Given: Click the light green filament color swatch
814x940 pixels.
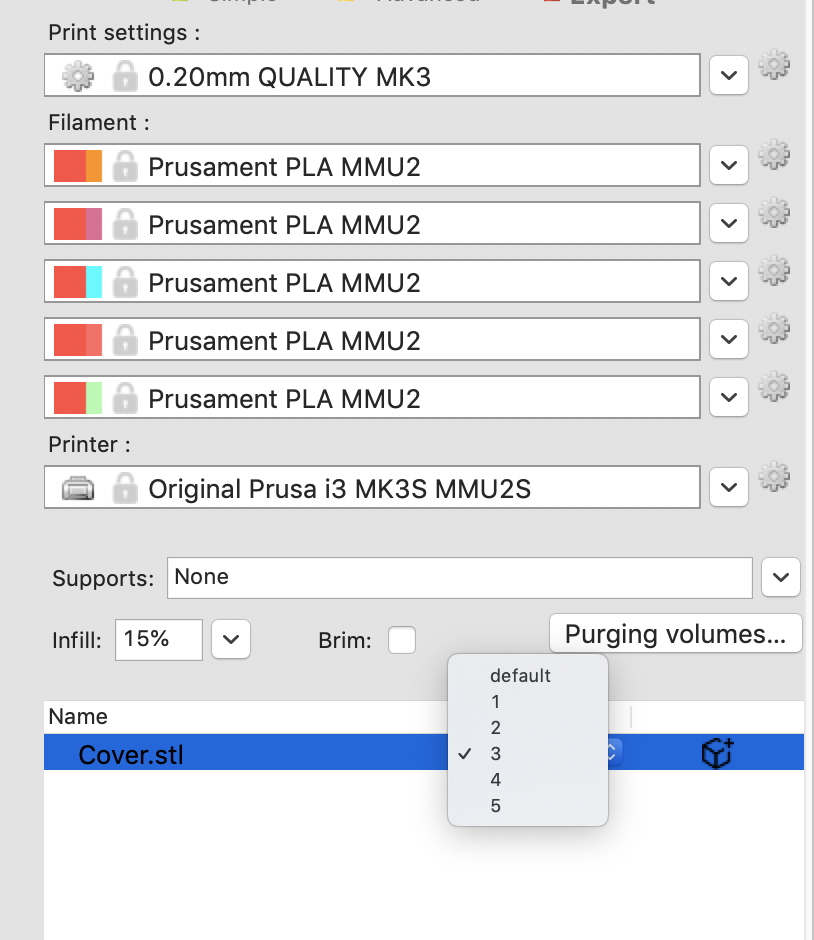Looking at the screenshot, I should tap(78, 398).
